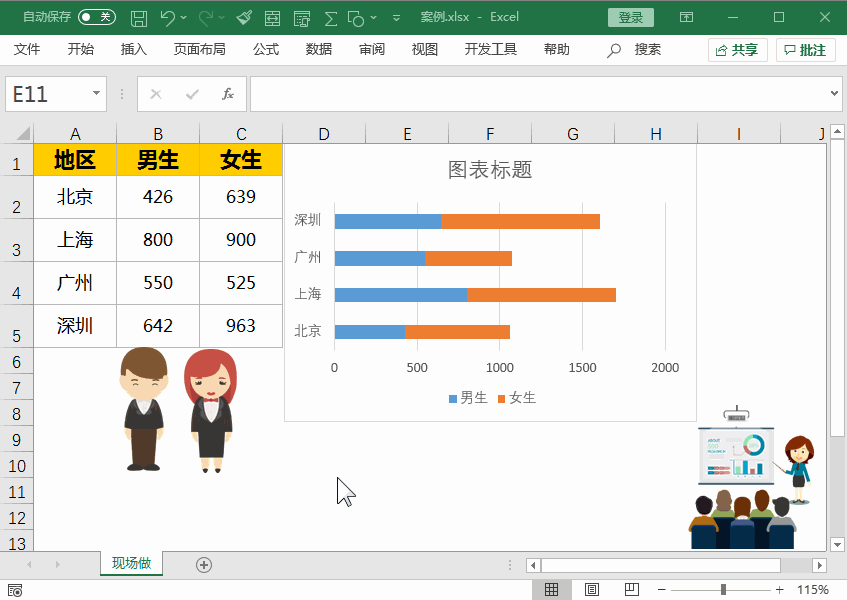Click the merge cells icon in quick access toolbar
This screenshot has width=847, height=600.
(x=272, y=18)
